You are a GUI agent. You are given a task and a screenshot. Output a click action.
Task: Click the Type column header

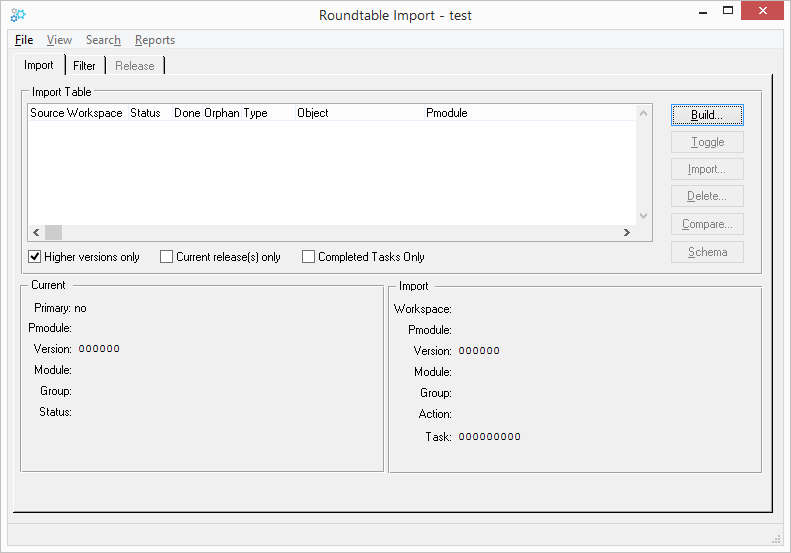[268, 113]
